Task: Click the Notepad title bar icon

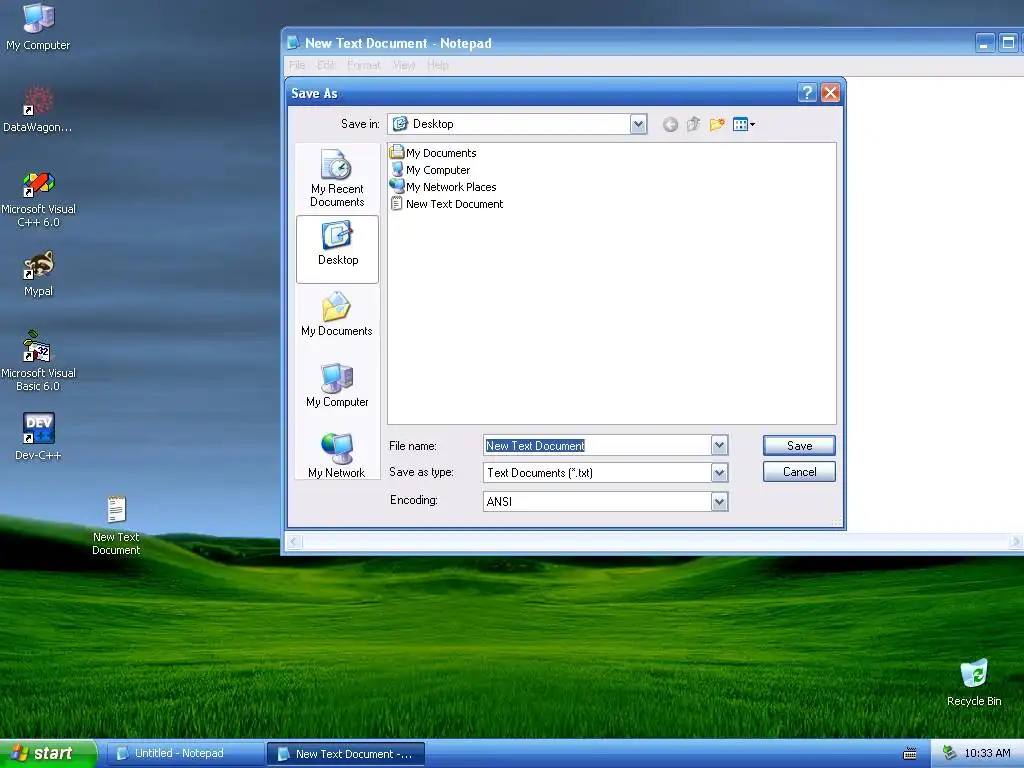Action: point(293,42)
